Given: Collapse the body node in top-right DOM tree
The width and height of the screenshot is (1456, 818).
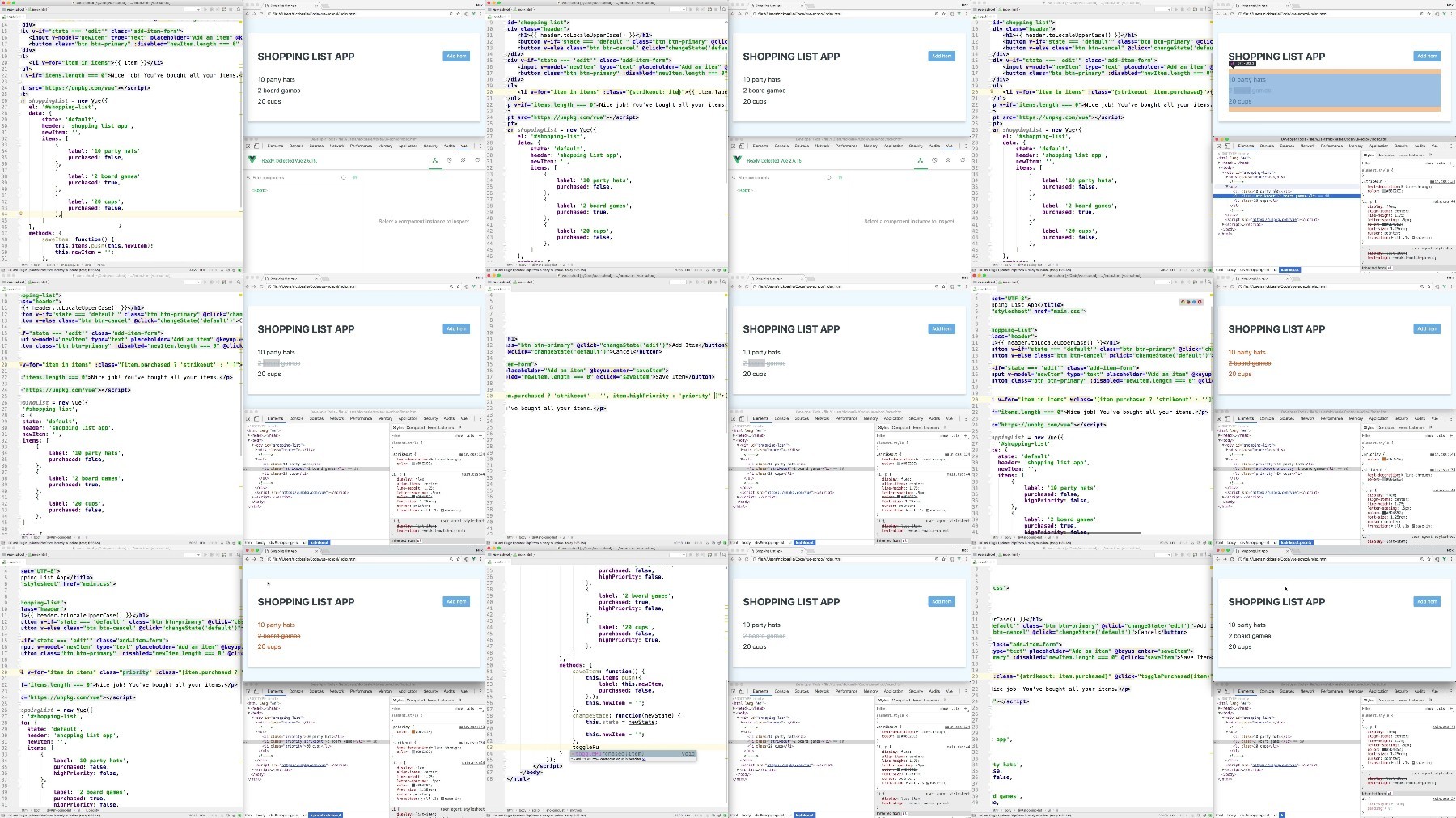Looking at the screenshot, I should pos(1221,167).
